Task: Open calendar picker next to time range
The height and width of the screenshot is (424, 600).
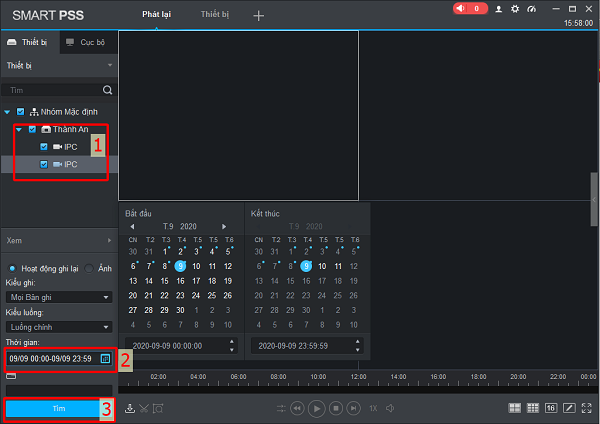Action: pyautogui.click(x=105, y=357)
